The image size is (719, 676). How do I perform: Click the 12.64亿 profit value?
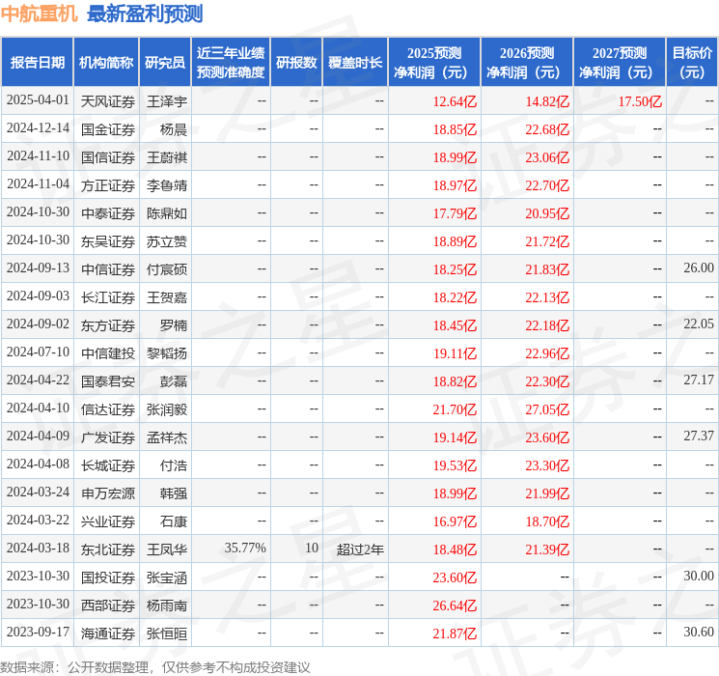coord(455,101)
